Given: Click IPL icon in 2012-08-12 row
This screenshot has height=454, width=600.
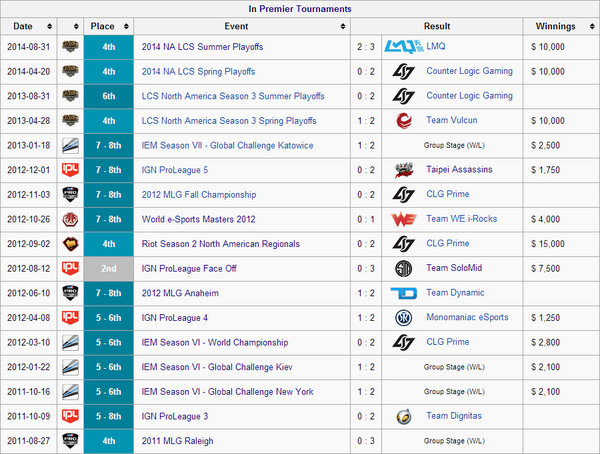Looking at the screenshot, I should [70, 268].
